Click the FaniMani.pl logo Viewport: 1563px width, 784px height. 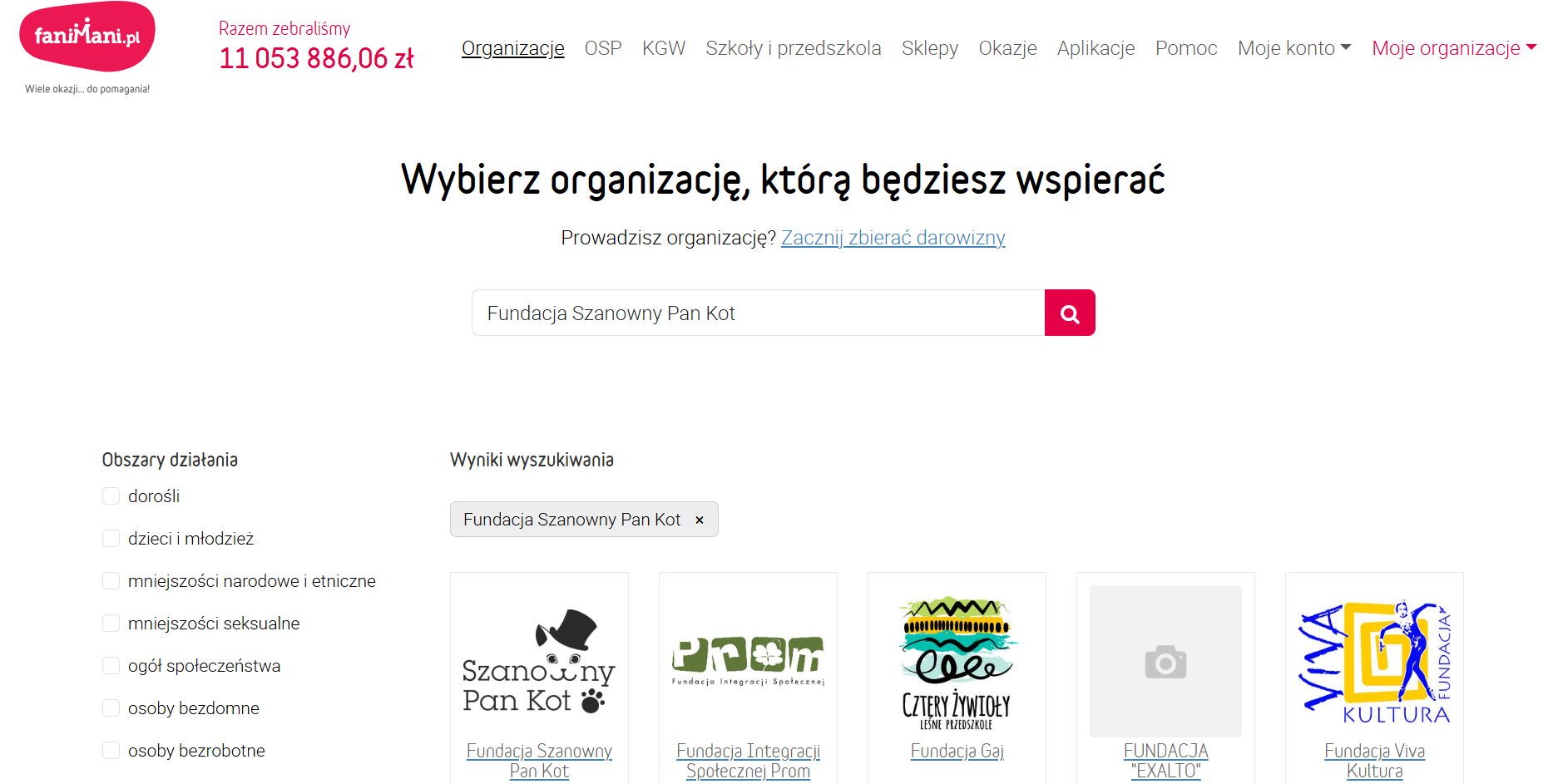click(87, 48)
